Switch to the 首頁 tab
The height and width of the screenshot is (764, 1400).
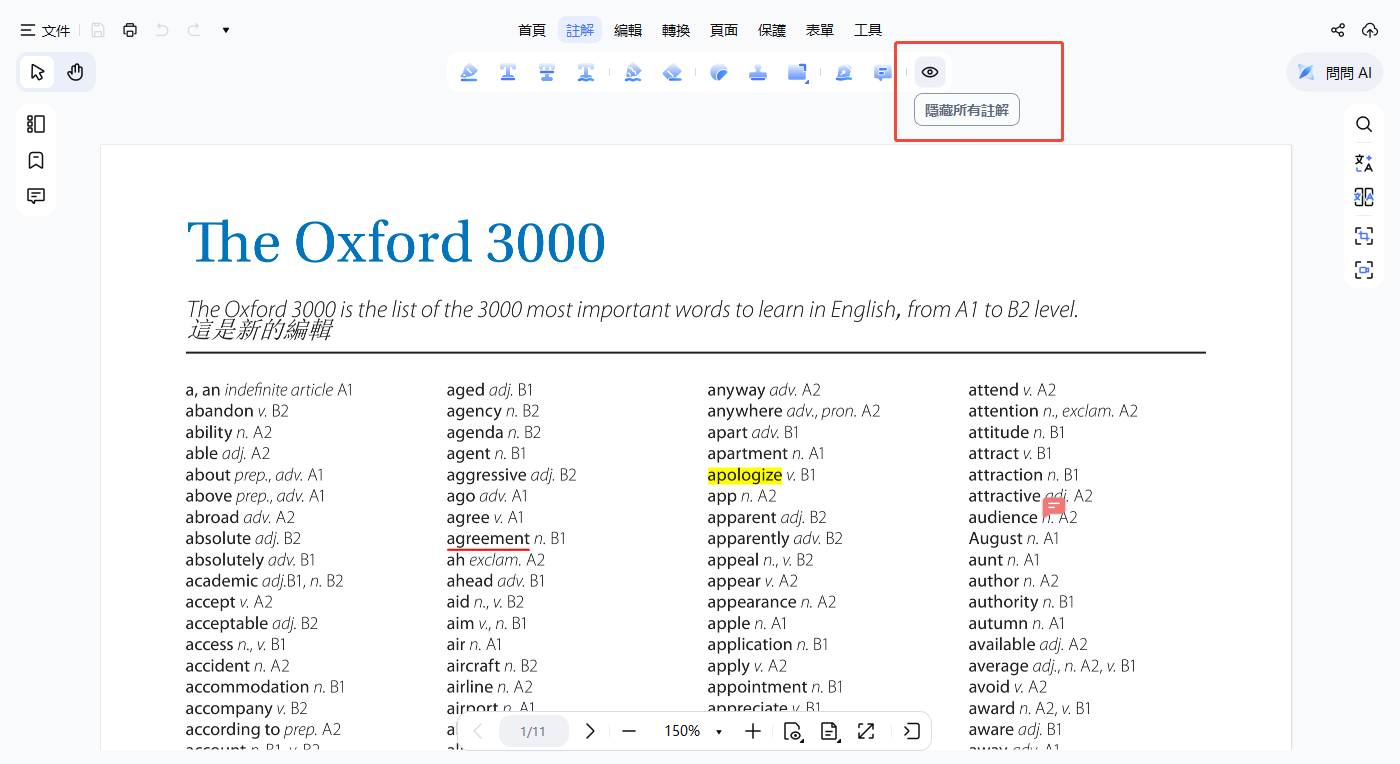pyautogui.click(x=532, y=30)
